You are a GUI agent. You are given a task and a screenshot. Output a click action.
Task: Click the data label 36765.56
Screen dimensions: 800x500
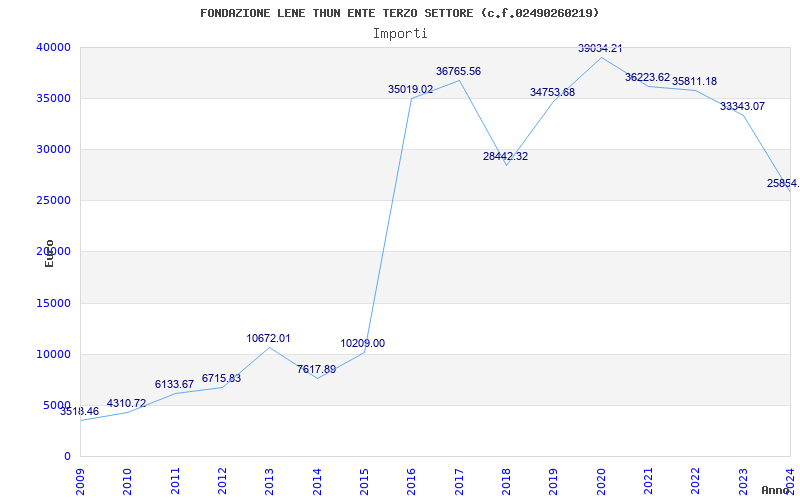458,71
